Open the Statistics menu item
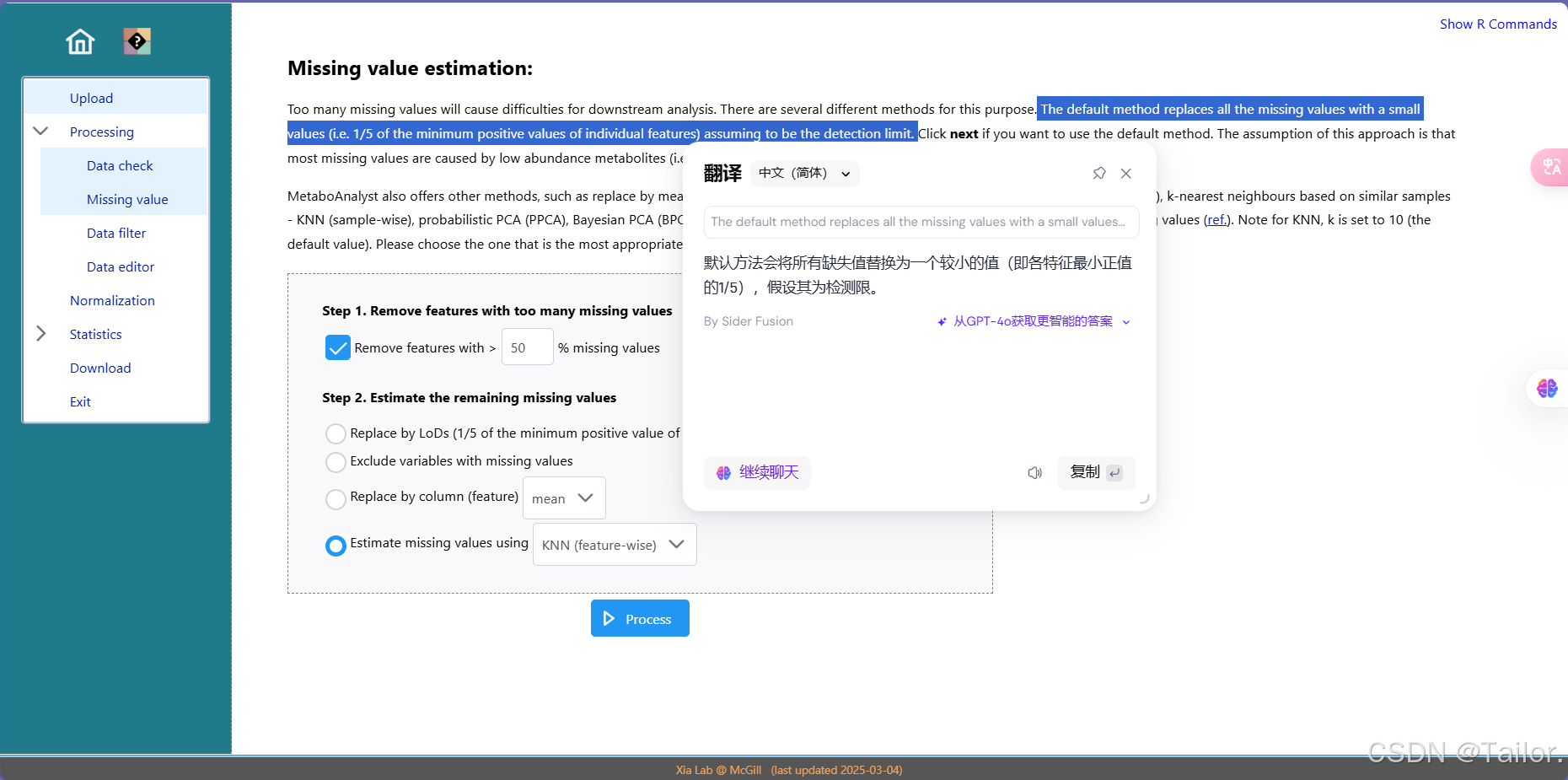This screenshot has height=780, width=1568. 96,334
